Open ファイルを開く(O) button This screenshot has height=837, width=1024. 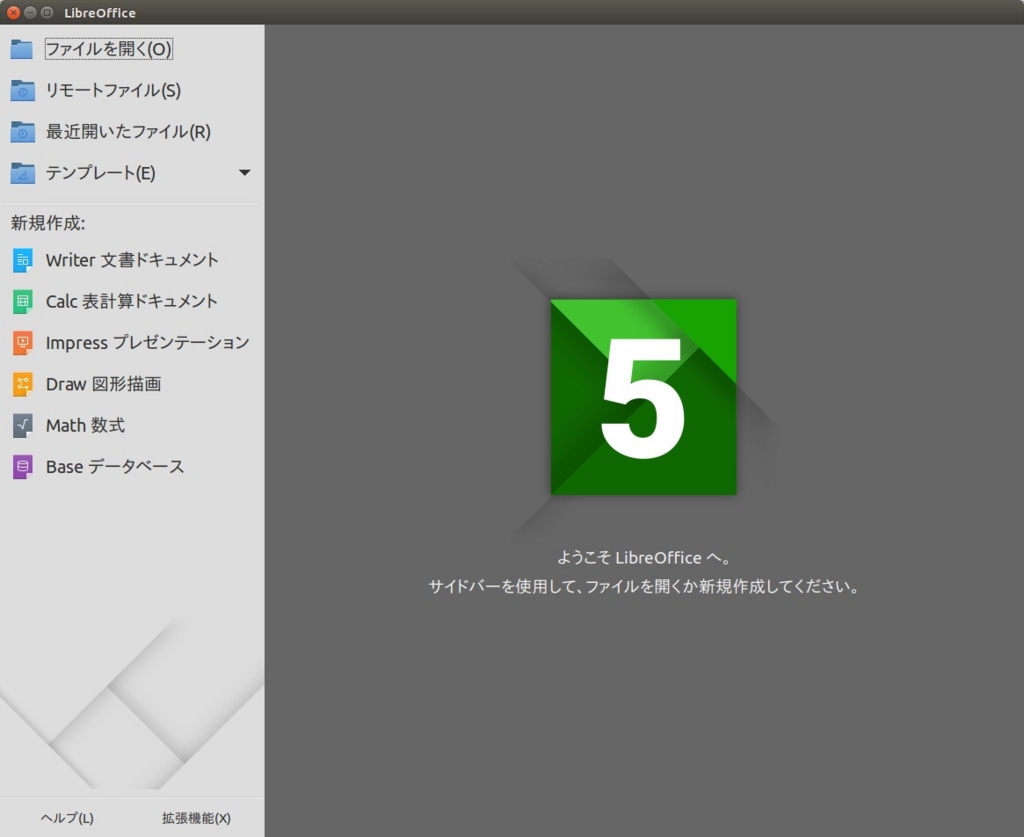[x=108, y=49]
